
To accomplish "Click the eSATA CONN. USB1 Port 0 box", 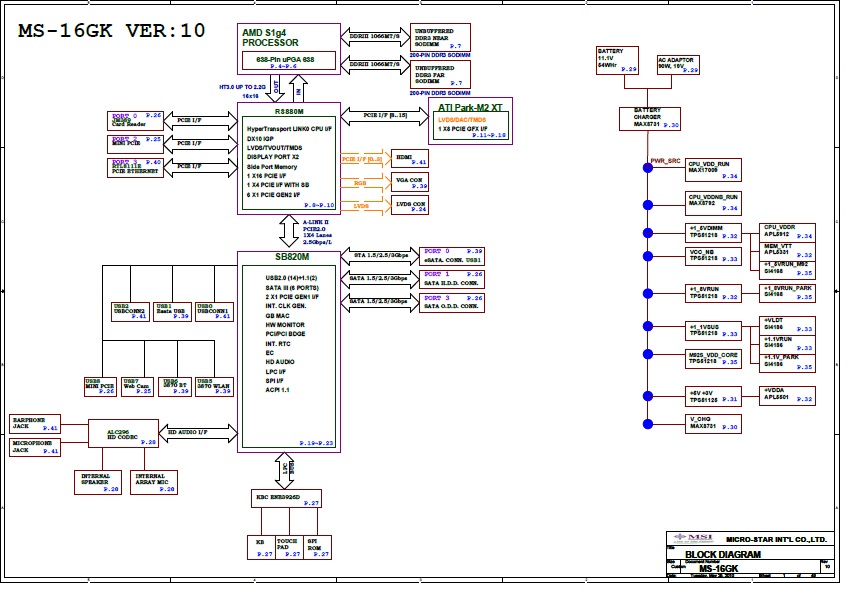I will coord(453,254).
